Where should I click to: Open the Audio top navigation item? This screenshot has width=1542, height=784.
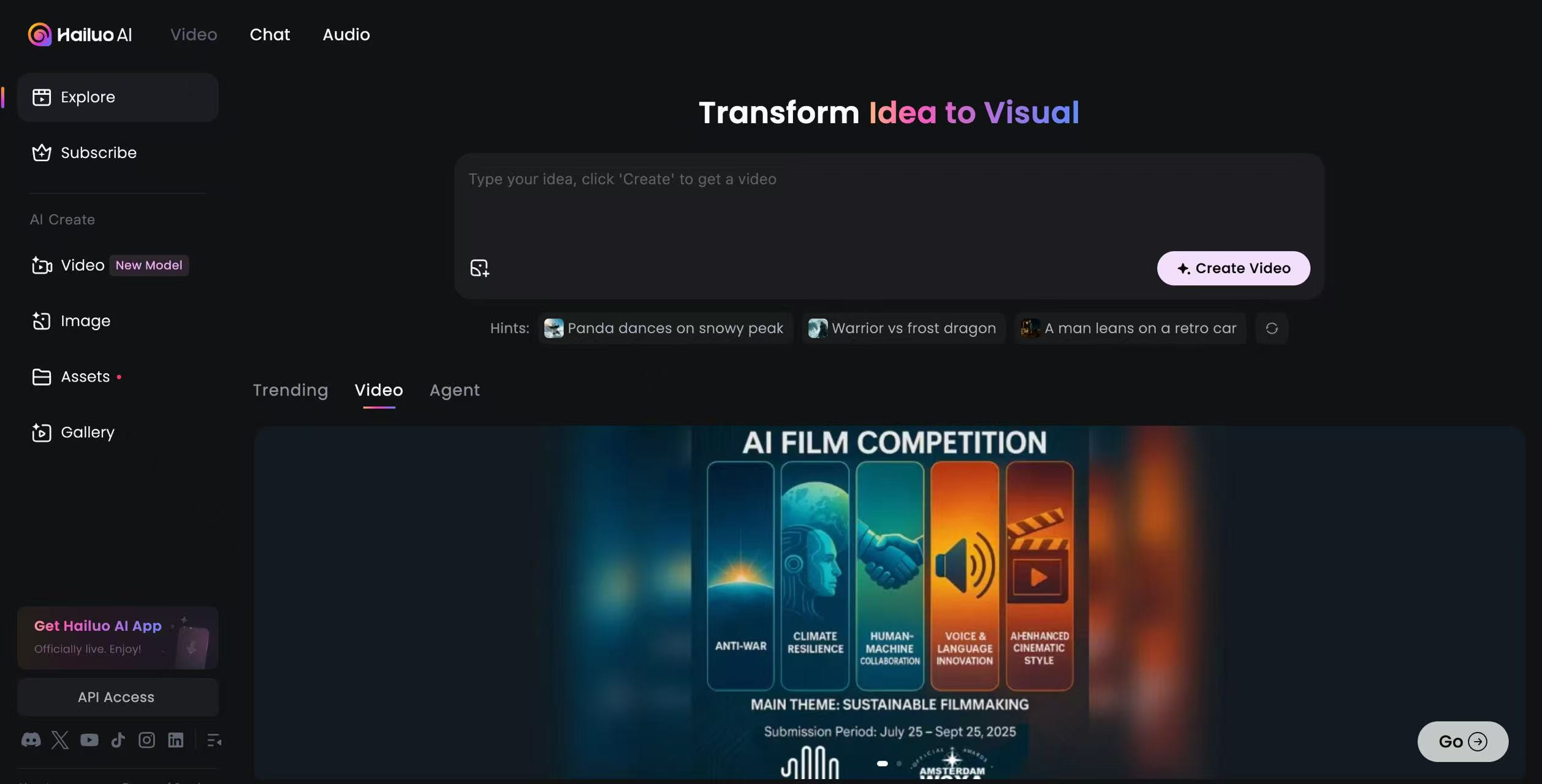tap(346, 34)
